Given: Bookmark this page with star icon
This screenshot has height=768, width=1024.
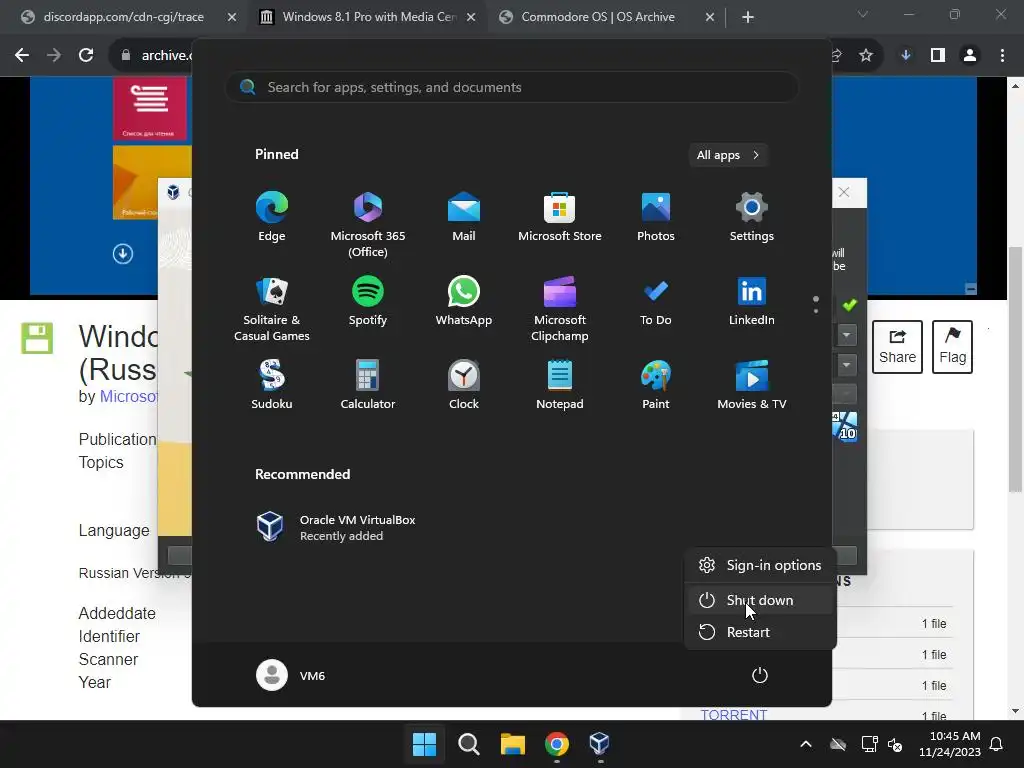Looking at the screenshot, I should click(866, 56).
